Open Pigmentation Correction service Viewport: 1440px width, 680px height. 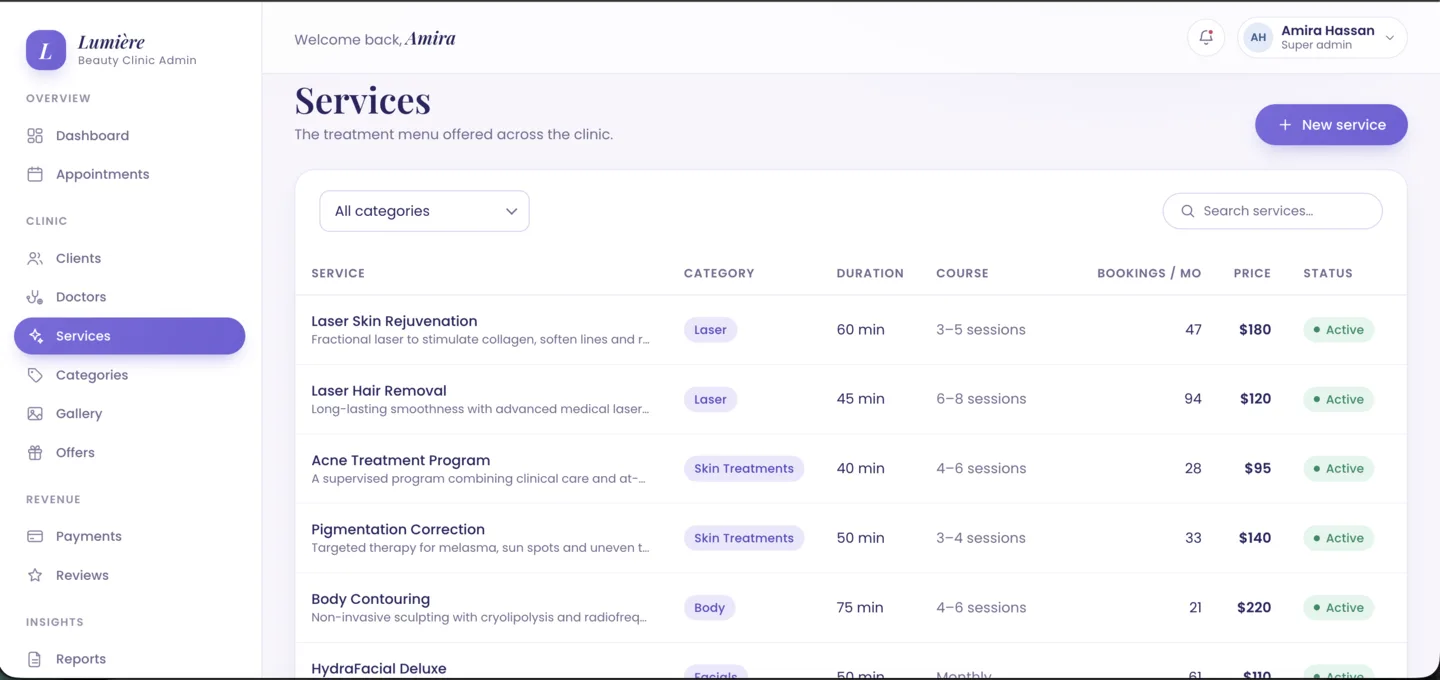coord(398,530)
